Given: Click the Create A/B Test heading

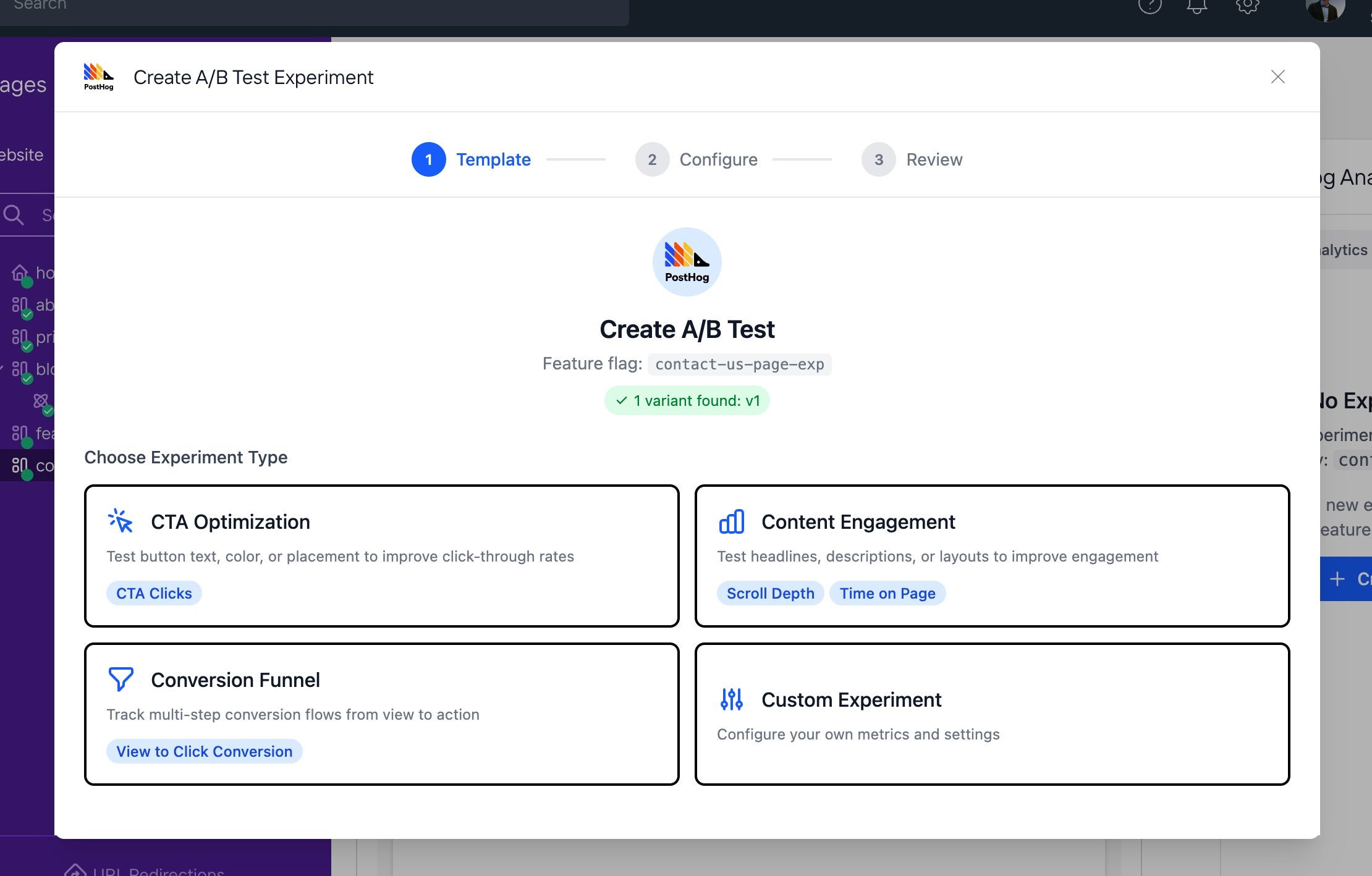Looking at the screenshot, I should click(x=687, y=329).
